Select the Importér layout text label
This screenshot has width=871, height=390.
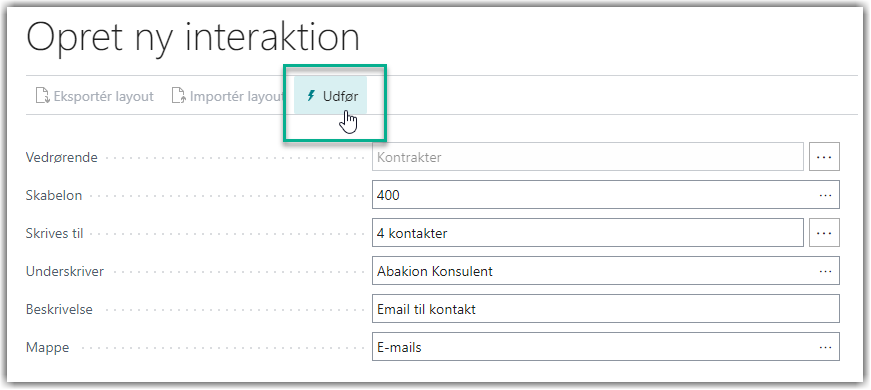pos(237,97)
